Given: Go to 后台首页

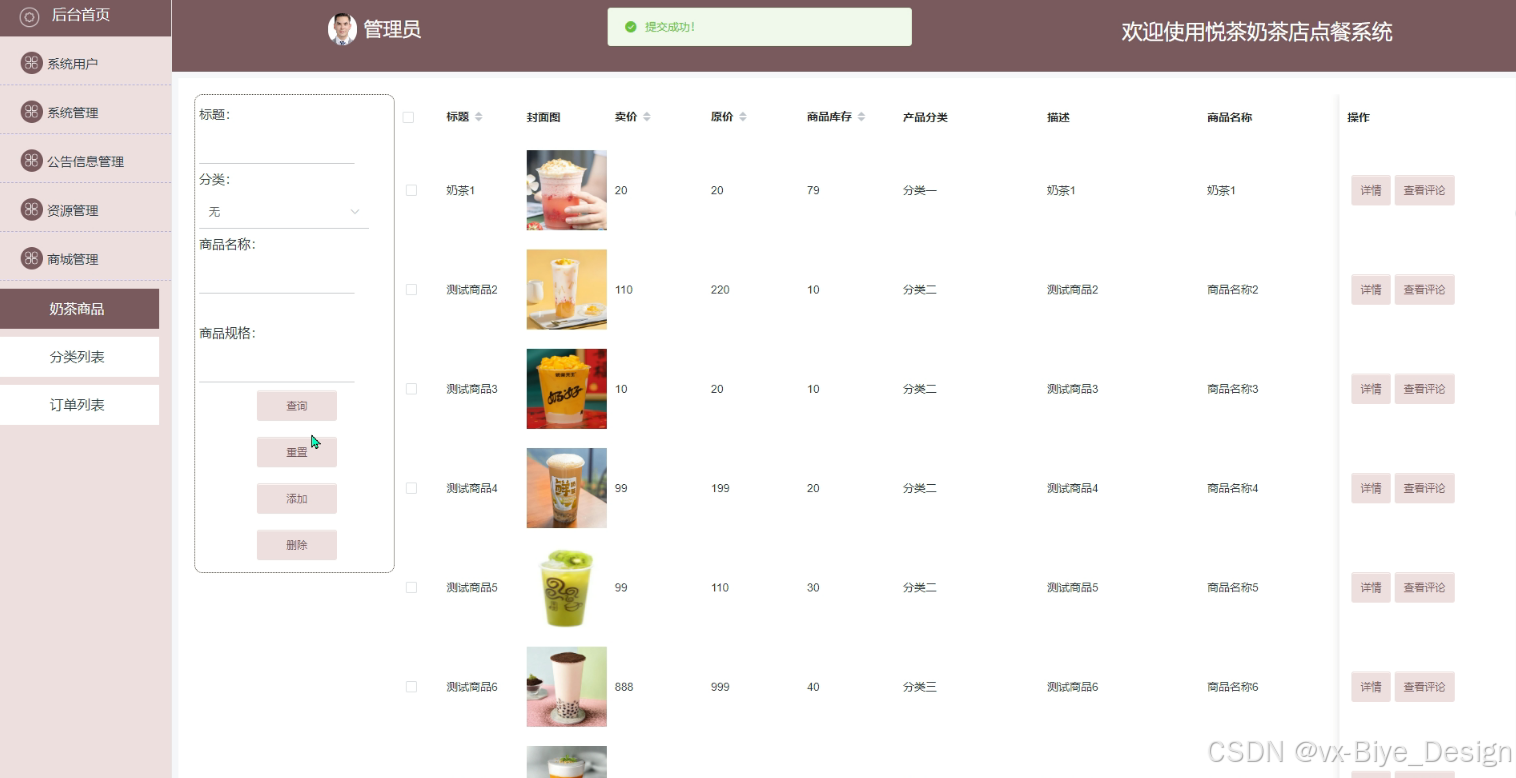Looking at the screenshot, I should [85, 16].
